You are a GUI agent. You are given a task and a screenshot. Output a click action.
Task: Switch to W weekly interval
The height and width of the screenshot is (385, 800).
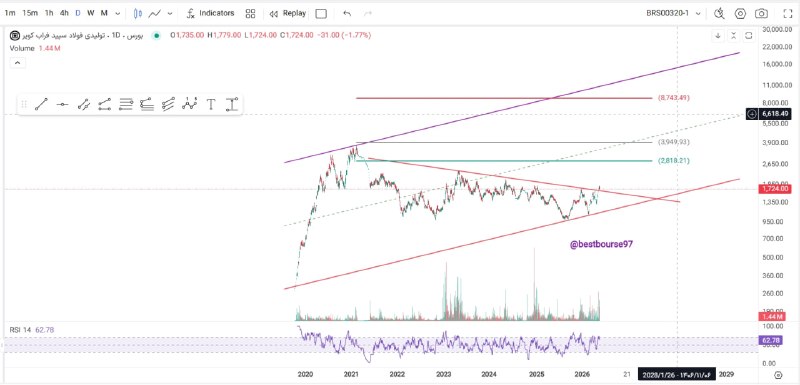(x=90, y=13)
